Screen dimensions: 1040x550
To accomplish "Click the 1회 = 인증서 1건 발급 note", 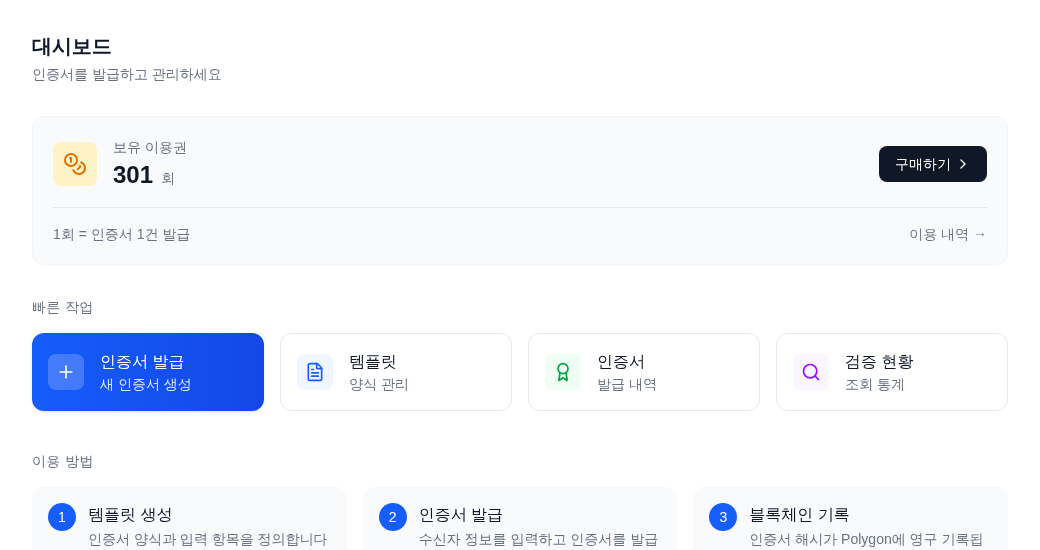I will (121, 234).
